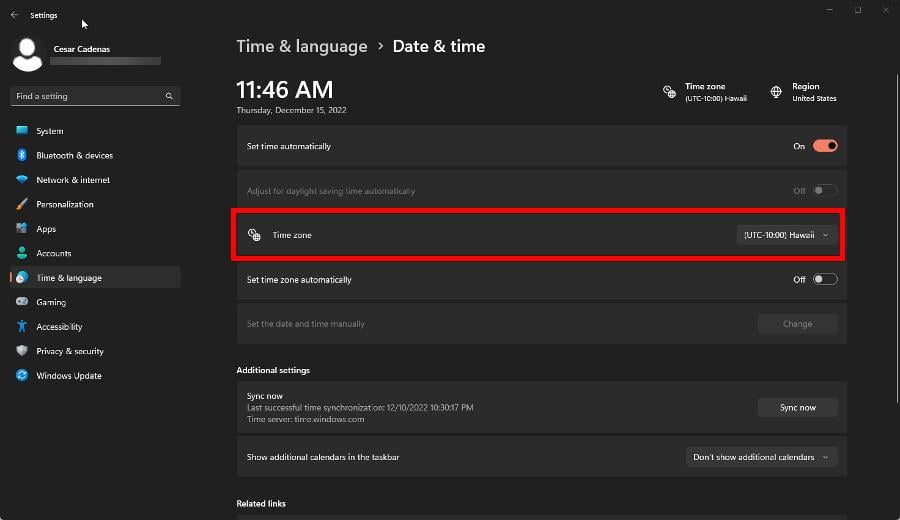Go to Bluetooth & devices settings
Screen dimensions: 900x520
(x=95, y=156)
